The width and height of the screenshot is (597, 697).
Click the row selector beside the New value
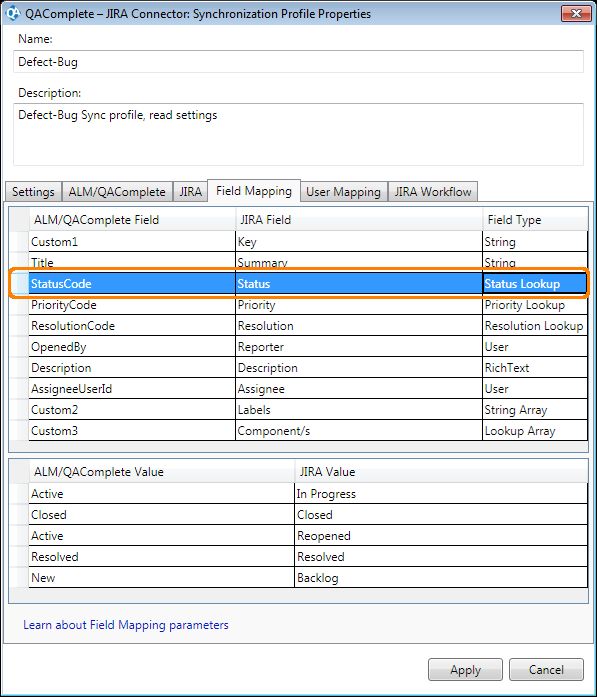[x=20, y=577]
